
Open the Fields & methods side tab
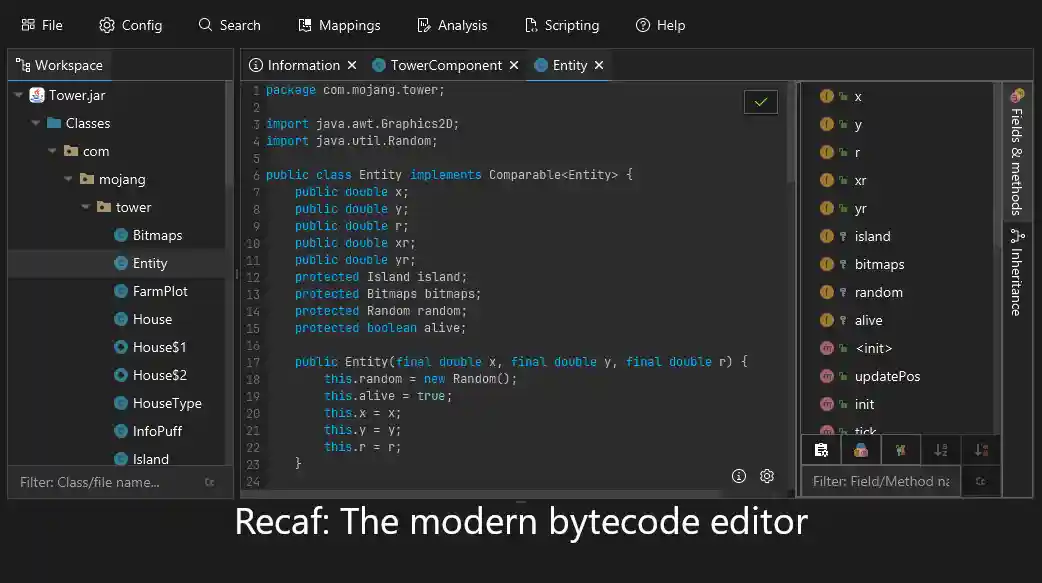[1017, 152]
